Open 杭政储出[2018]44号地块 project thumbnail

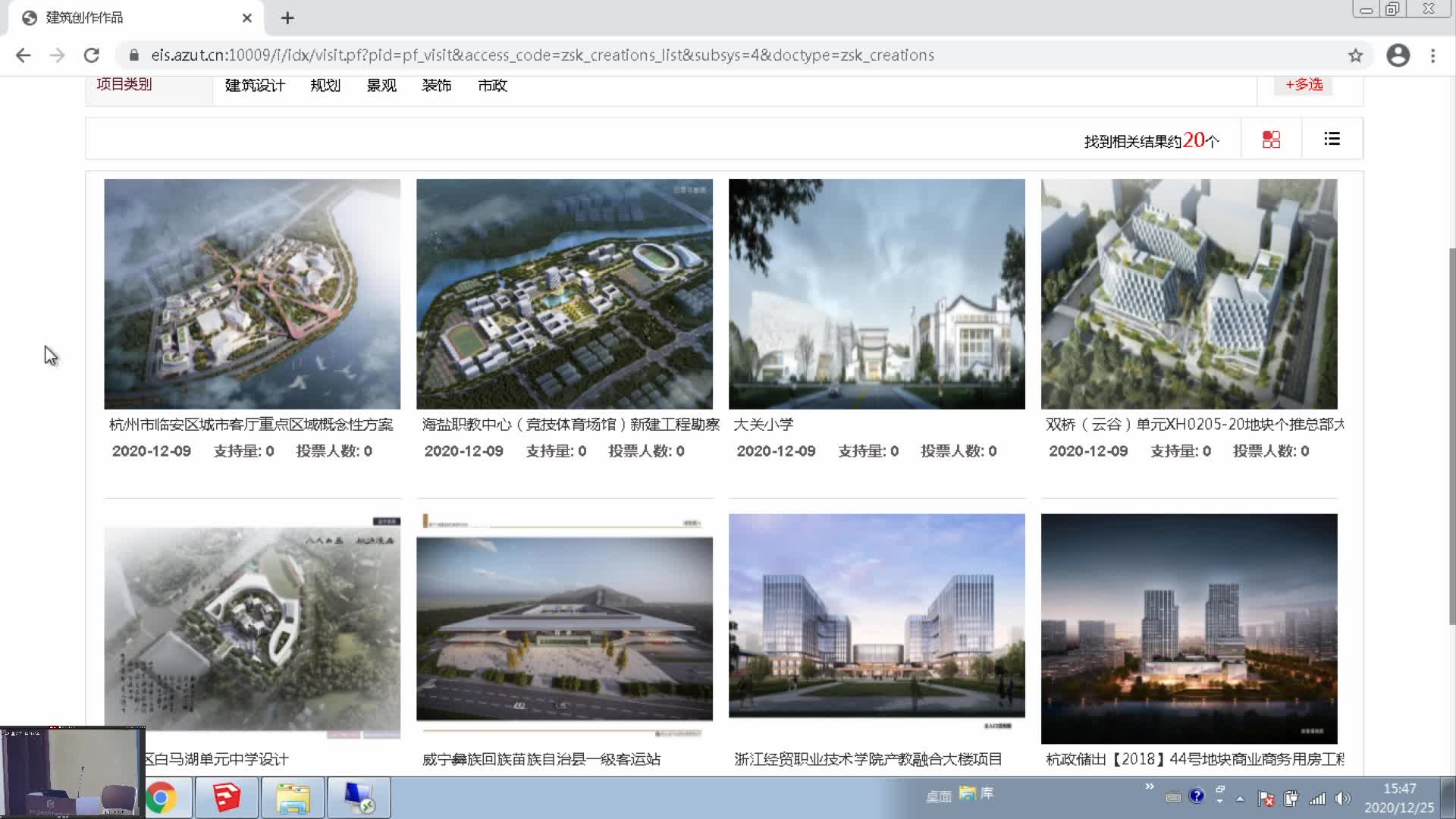1189,629
